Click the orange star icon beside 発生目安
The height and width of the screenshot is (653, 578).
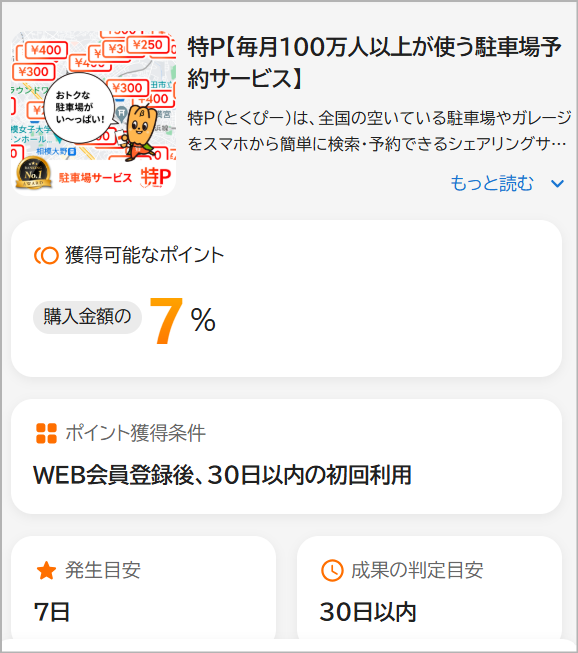click(x=46, y=570)
